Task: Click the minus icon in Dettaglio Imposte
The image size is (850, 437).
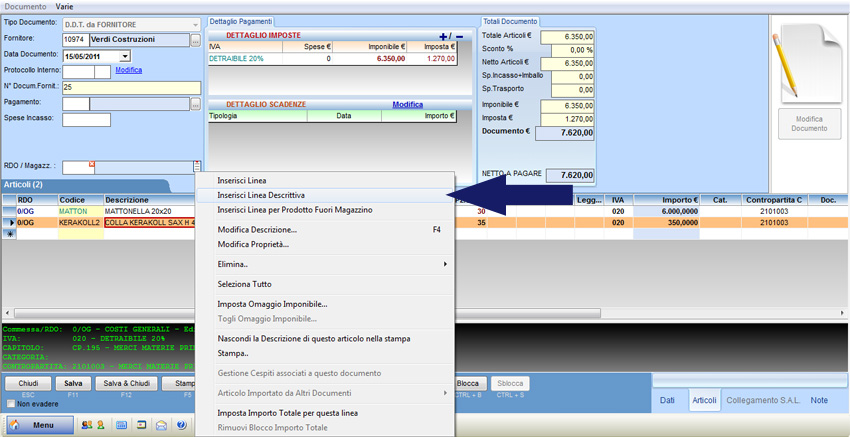Action: pos(459,36)
